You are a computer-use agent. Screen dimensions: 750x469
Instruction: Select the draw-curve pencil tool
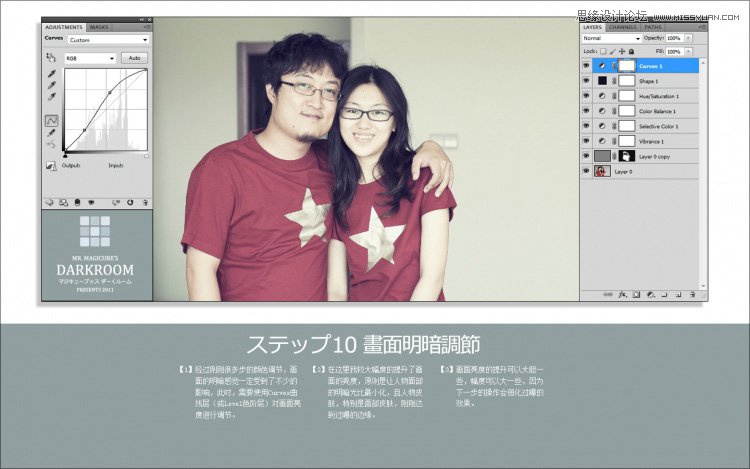tap(51, 133)
